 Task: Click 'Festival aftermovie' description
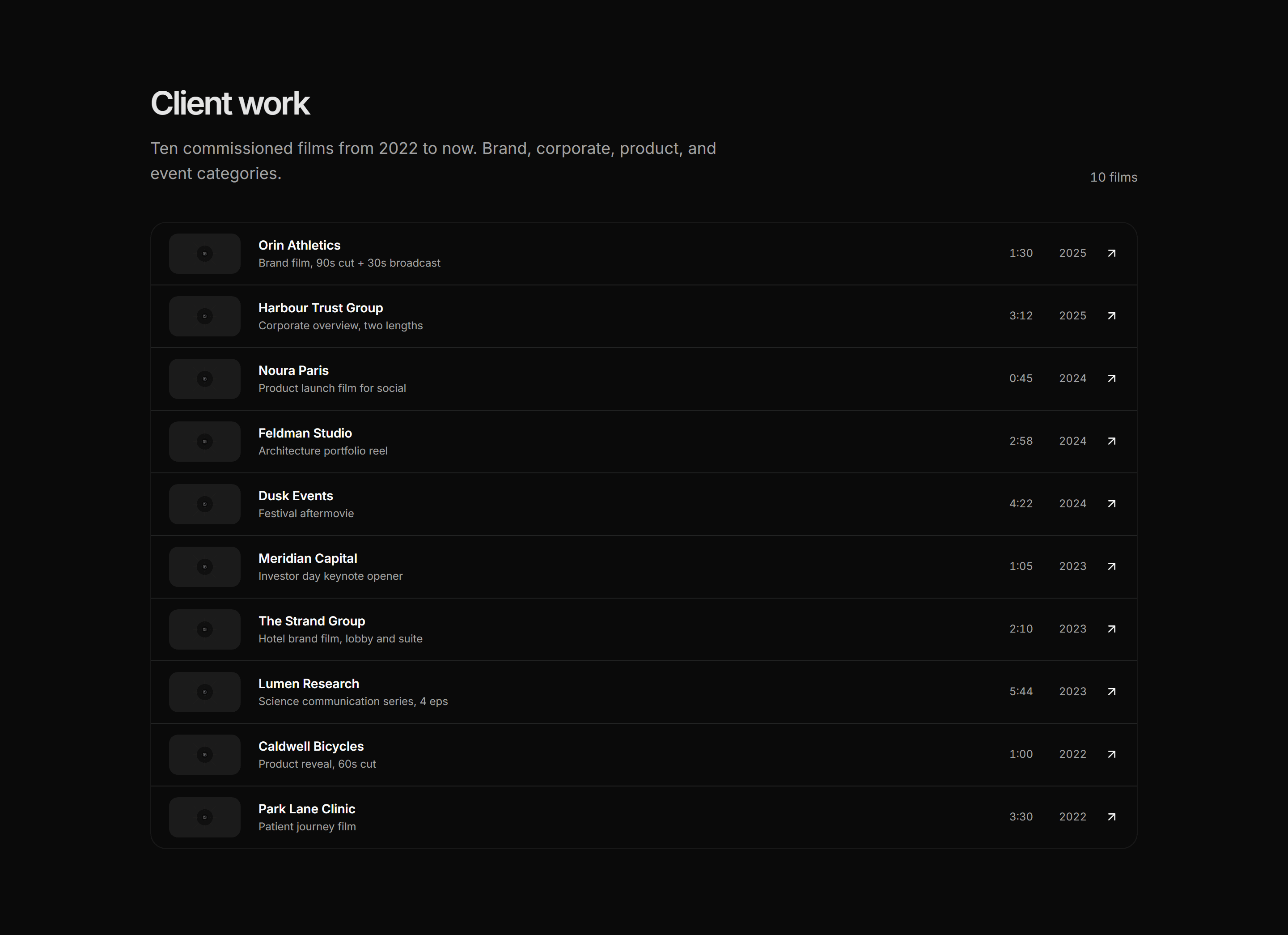pyautogui.click(x=306, y=514)
